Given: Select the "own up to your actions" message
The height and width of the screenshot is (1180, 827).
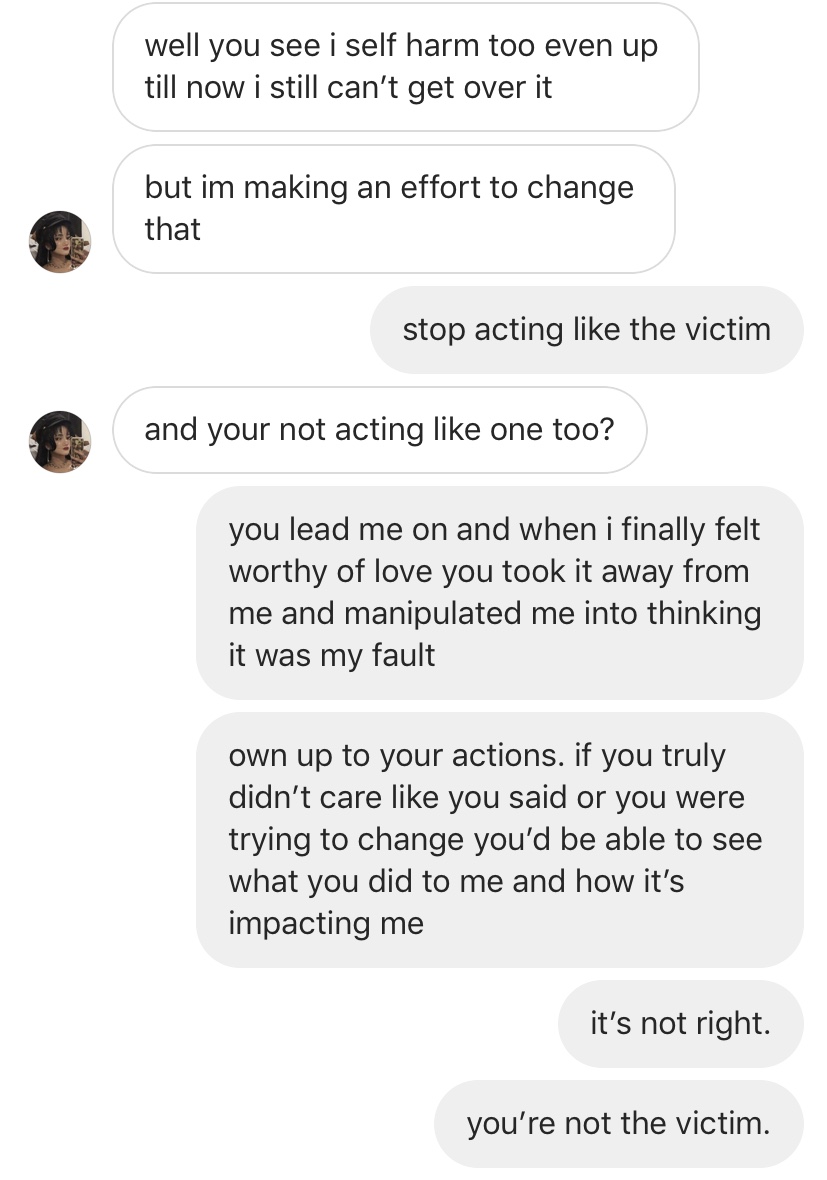Looking at the screenshot, I should 500,839.
